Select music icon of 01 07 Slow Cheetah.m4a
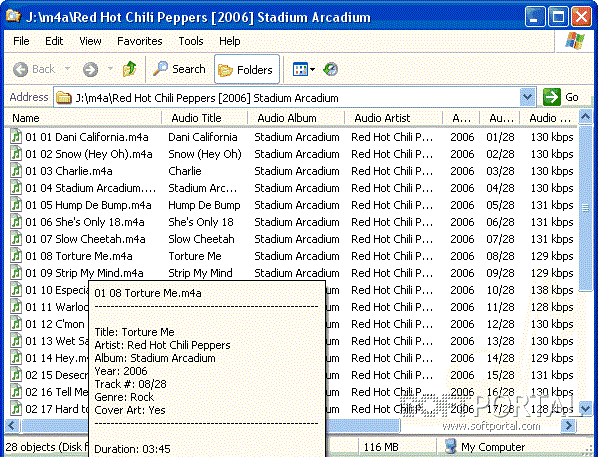This screenshot has height=457, width=598. [x=16, y=239]
